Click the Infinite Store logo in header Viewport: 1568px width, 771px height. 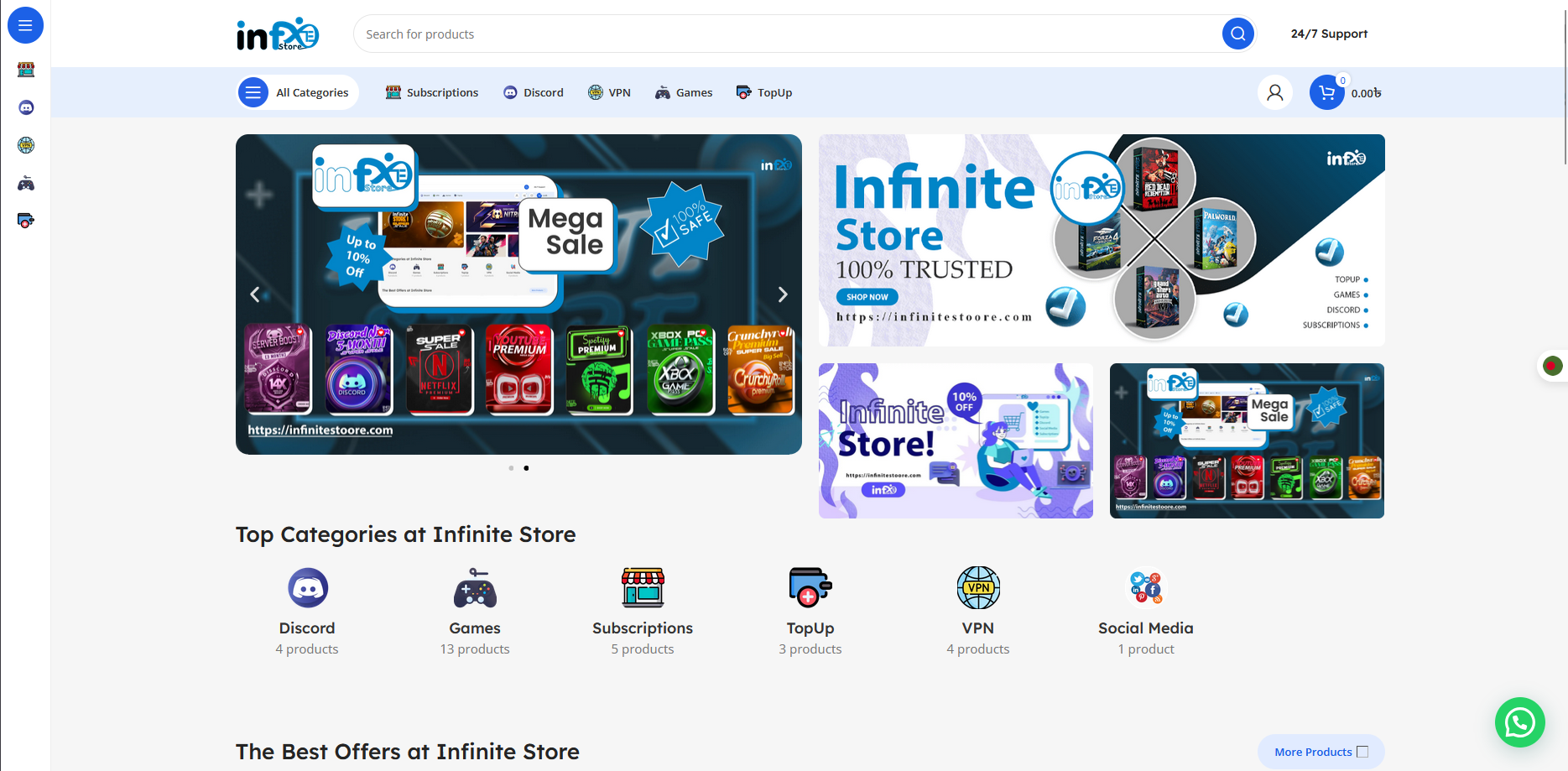[278, 34]
